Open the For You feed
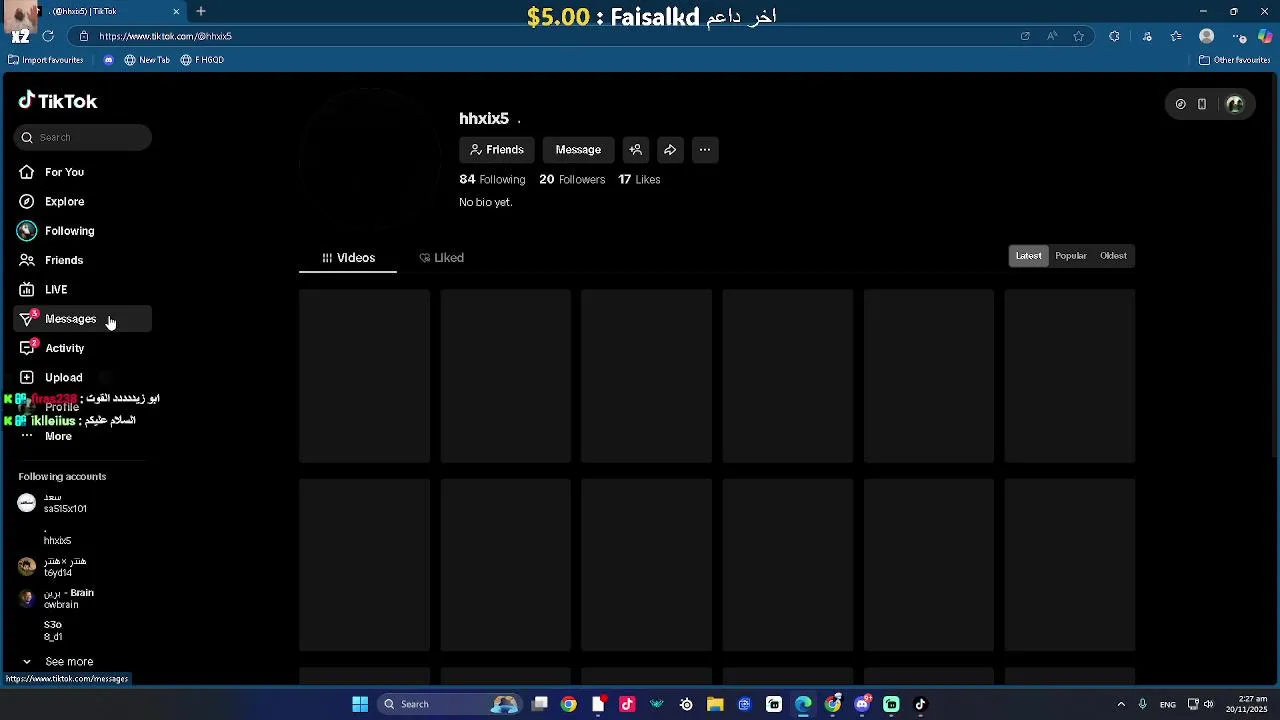Screen dimensions: 1280x720 click(x=82, y=172)
